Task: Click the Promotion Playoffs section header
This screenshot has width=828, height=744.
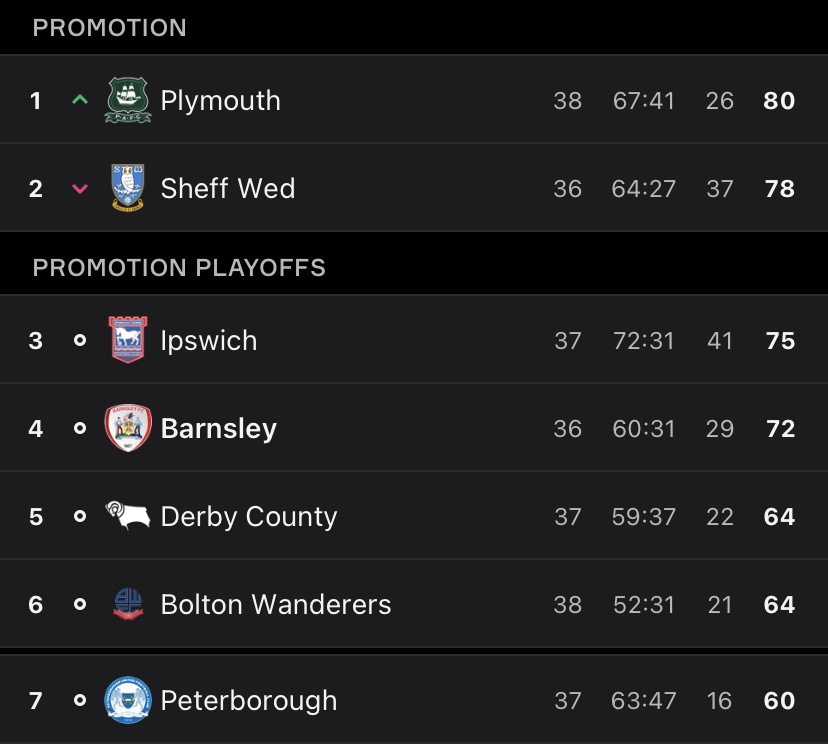Action: [179, 268]
